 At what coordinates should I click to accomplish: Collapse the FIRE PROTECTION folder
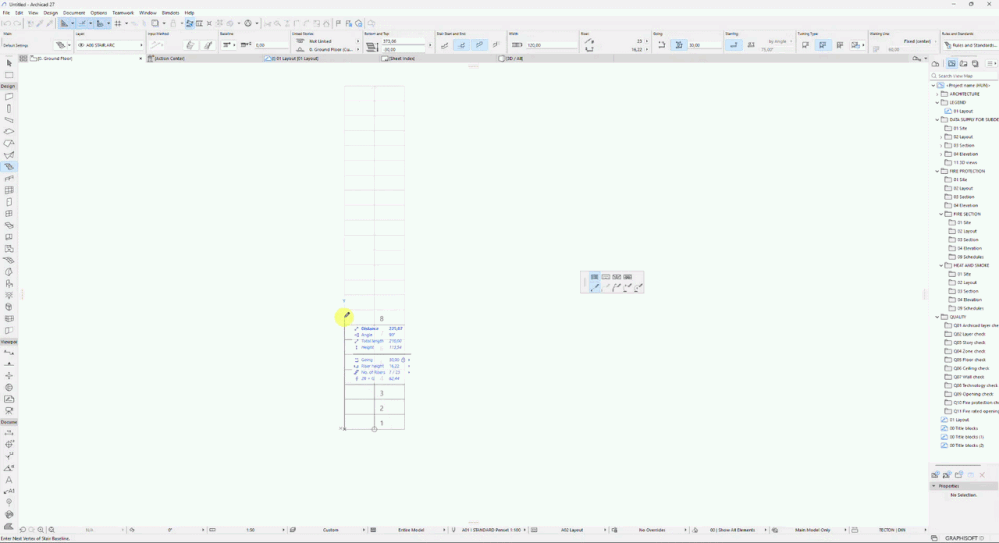coord(937,171)
